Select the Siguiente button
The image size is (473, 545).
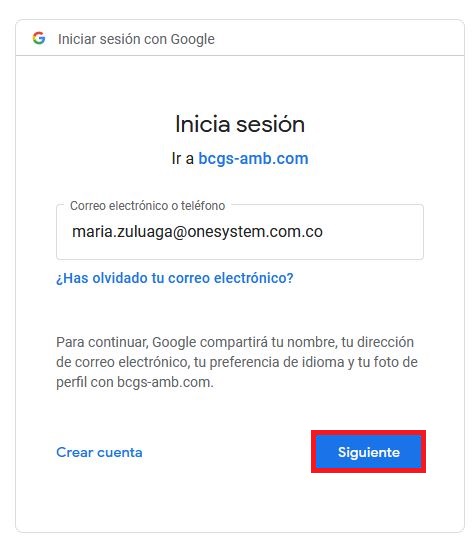368,452
